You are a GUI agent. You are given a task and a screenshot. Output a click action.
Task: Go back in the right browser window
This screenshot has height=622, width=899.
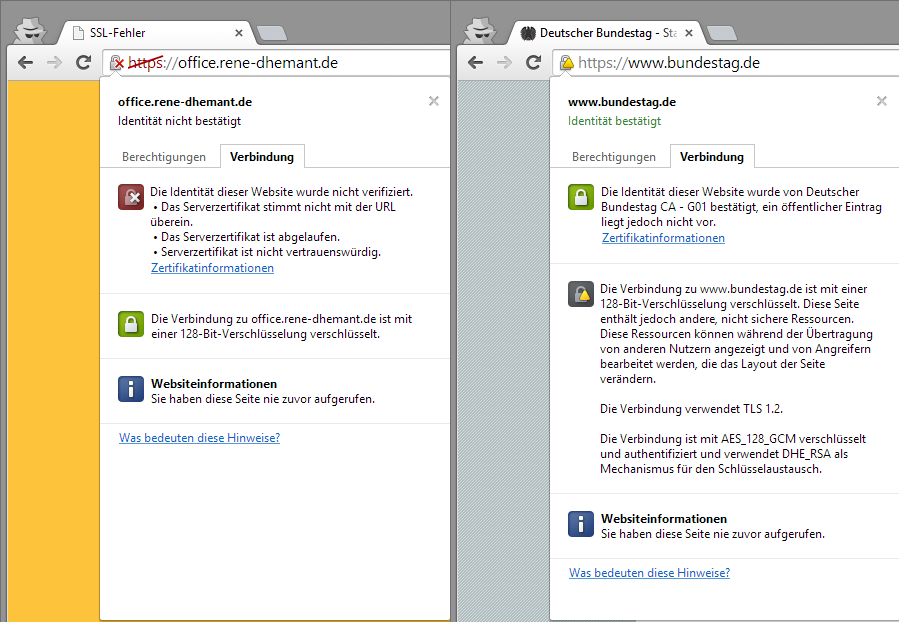pos(476,63)
